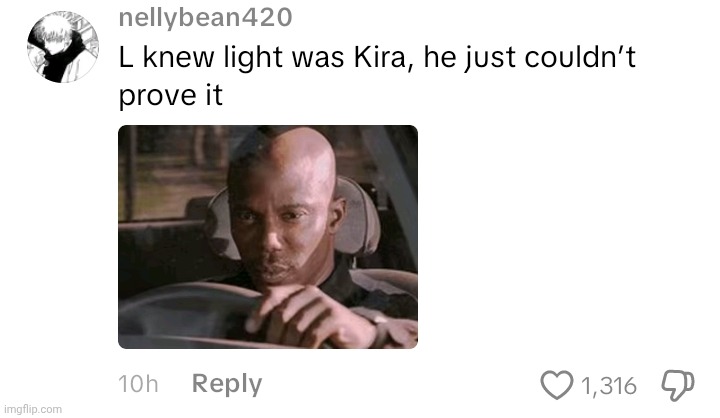Image resolution: width=720 pixels, height=418 pixels.
Task: Open the imgflip.com watermark link
Action: point(32,409)
